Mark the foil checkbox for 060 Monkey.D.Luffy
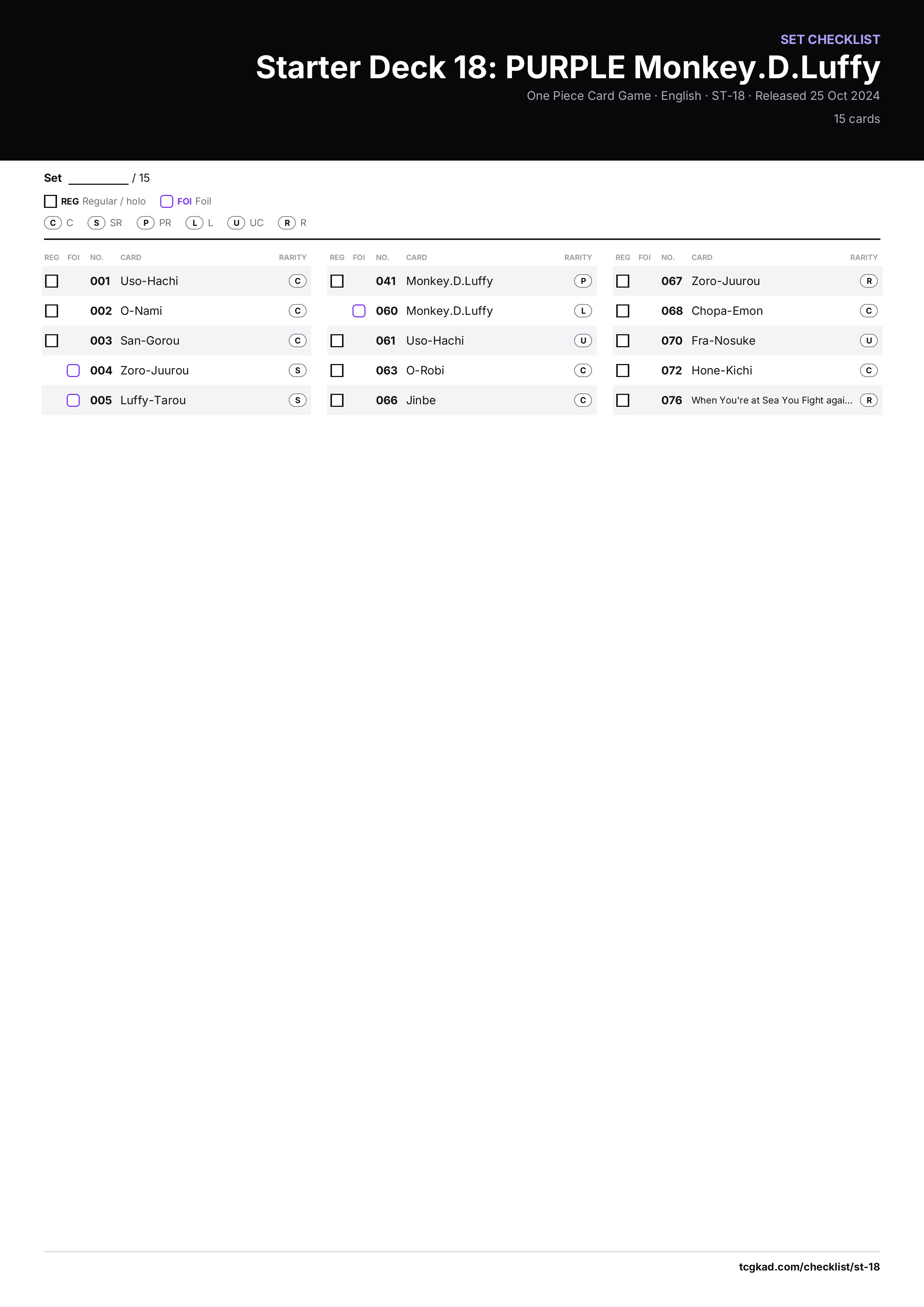The image size is (924, 1307). (359, 311)
